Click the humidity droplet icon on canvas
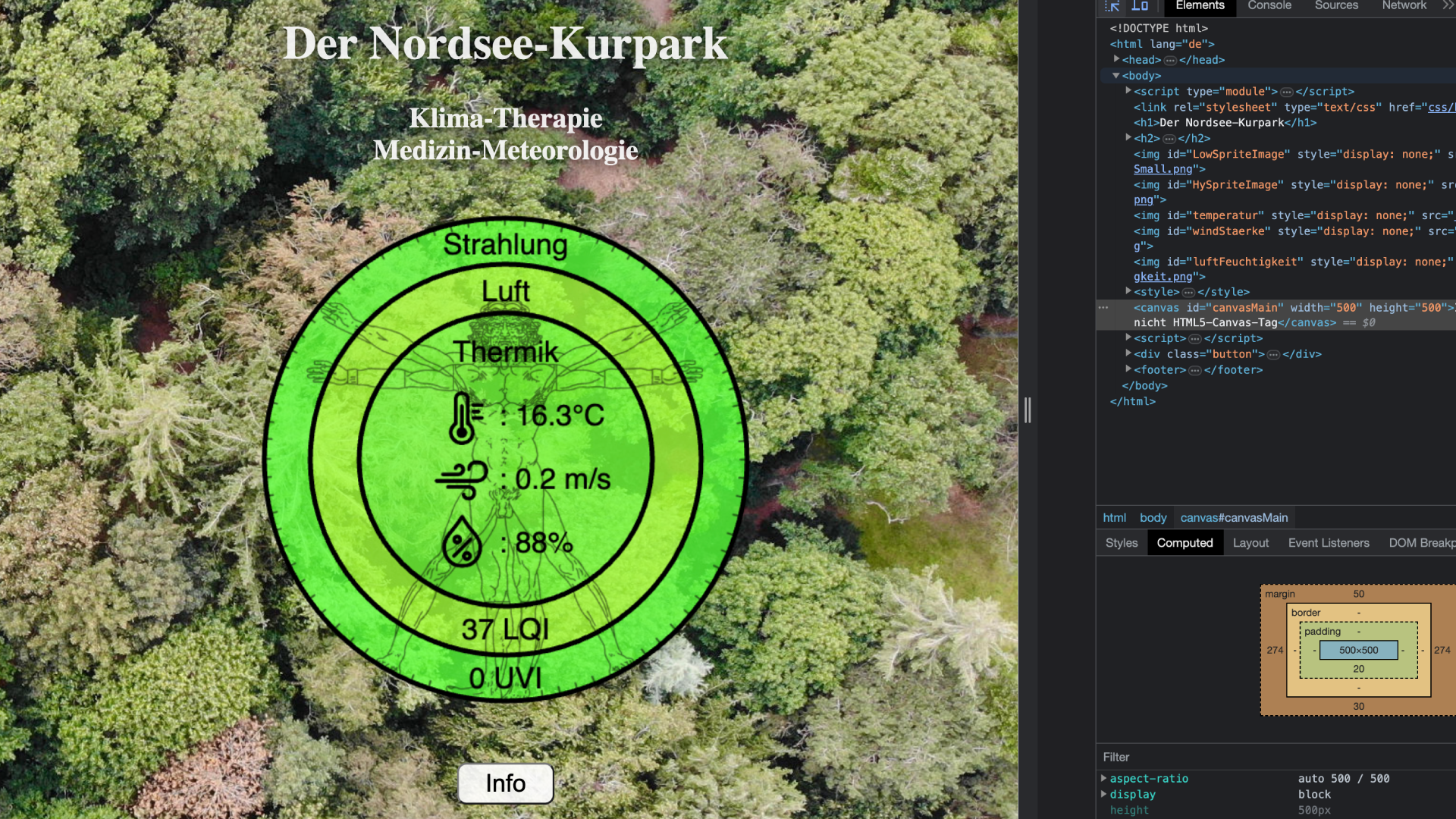Screen dimensions: 1456x819 462,541
